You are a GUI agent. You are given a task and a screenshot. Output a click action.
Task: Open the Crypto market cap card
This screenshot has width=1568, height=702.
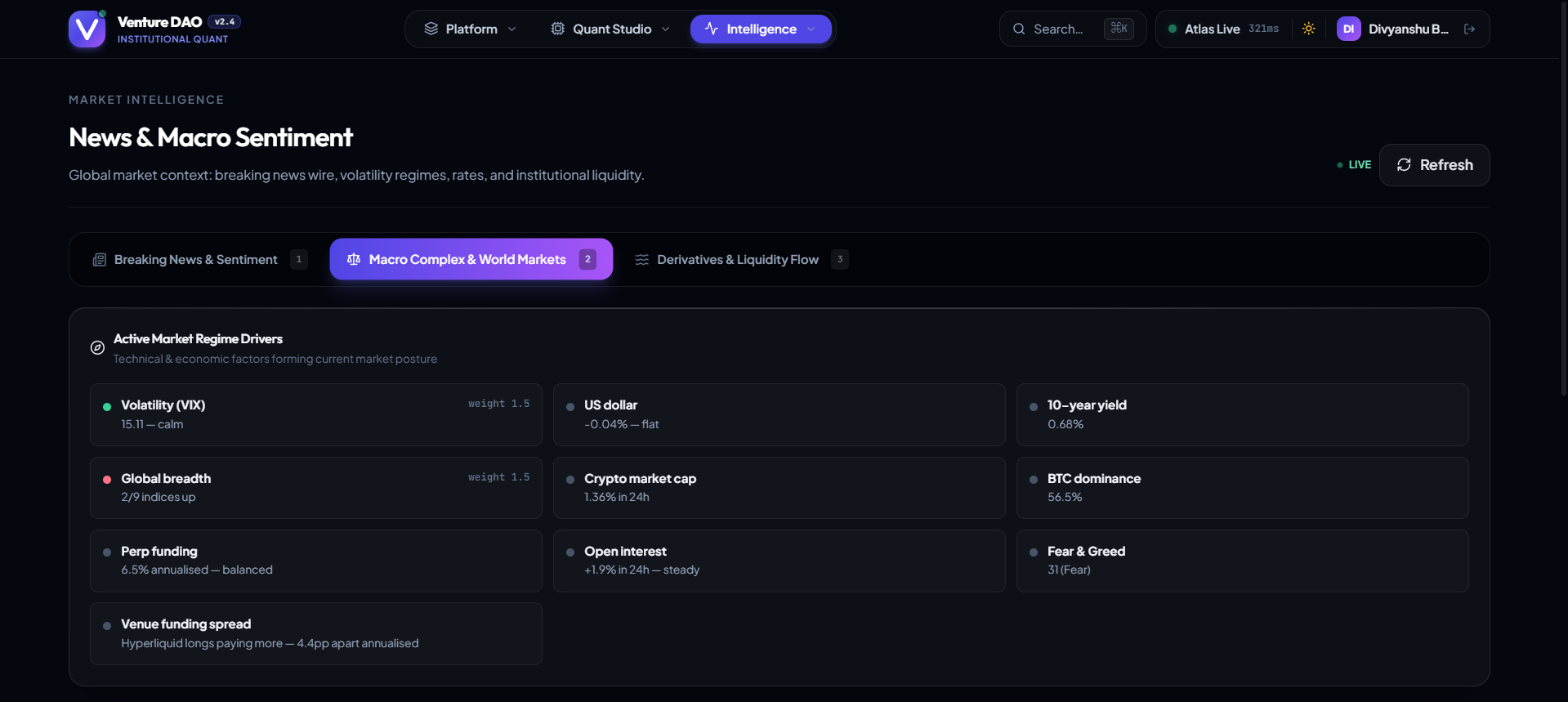779,488
